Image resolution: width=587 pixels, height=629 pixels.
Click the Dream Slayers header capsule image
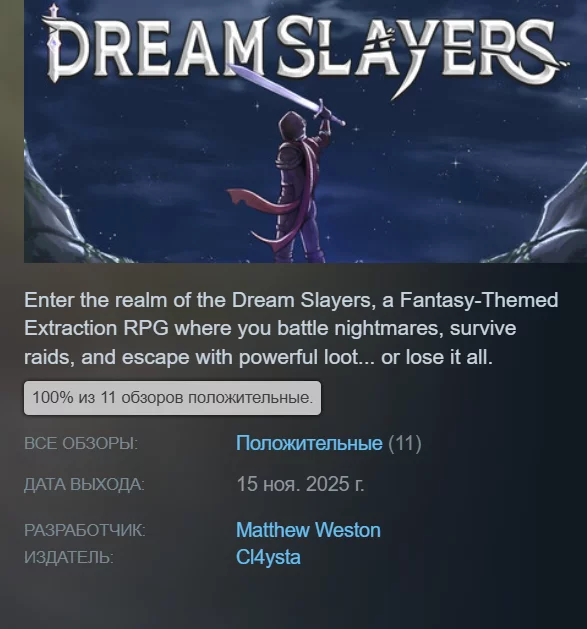point(305,131)
